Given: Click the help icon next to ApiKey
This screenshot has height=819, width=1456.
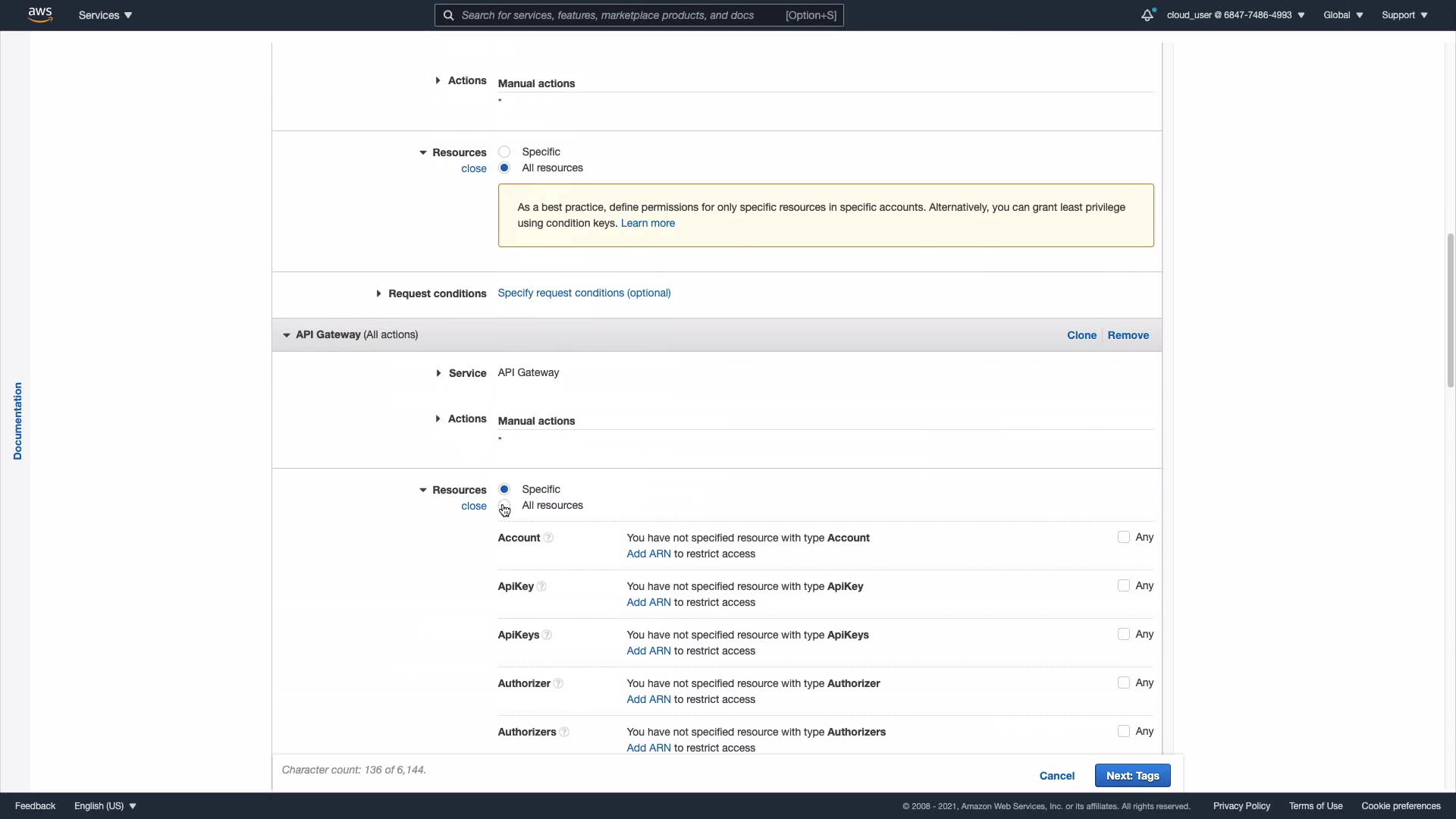Looking at the screenshot, I should [x=541, y=587].
